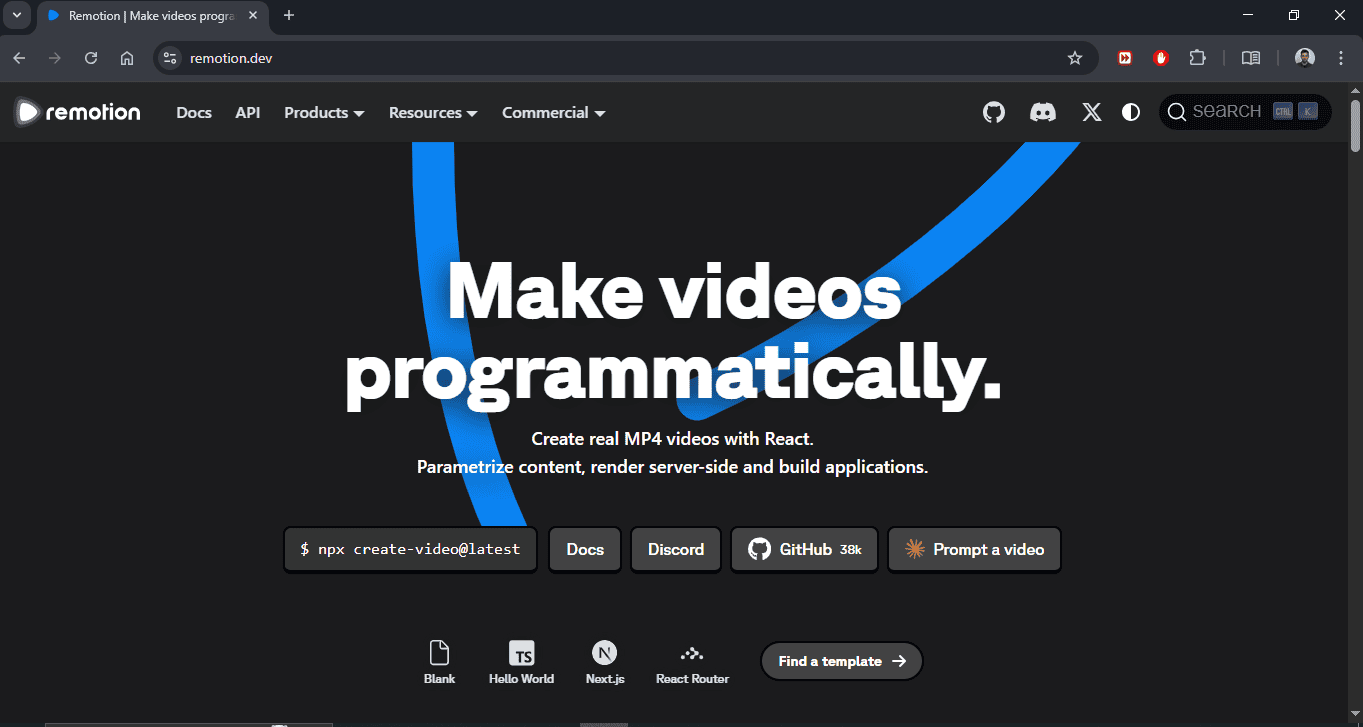This screenshot has width=1363, height=727.
Task: Click the Find a template button
Action: (x=841, y=661)
